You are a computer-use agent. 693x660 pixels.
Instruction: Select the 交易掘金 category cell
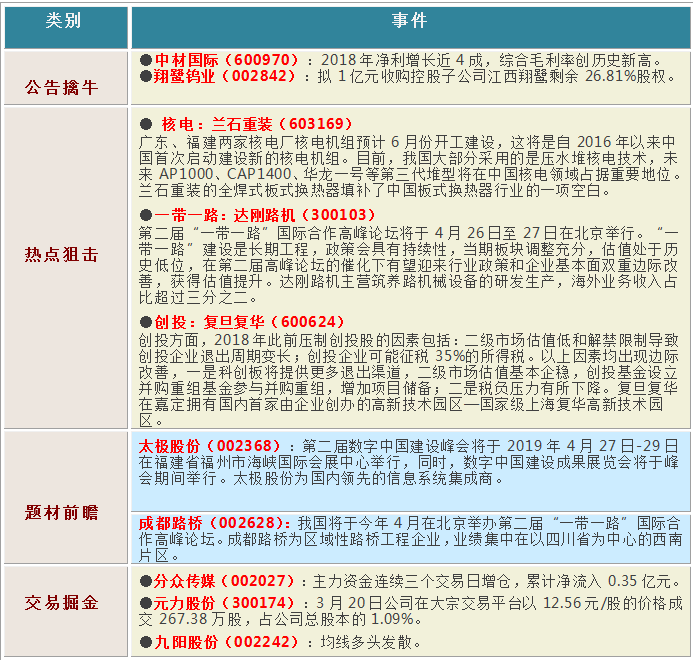(x=66, y=612)
